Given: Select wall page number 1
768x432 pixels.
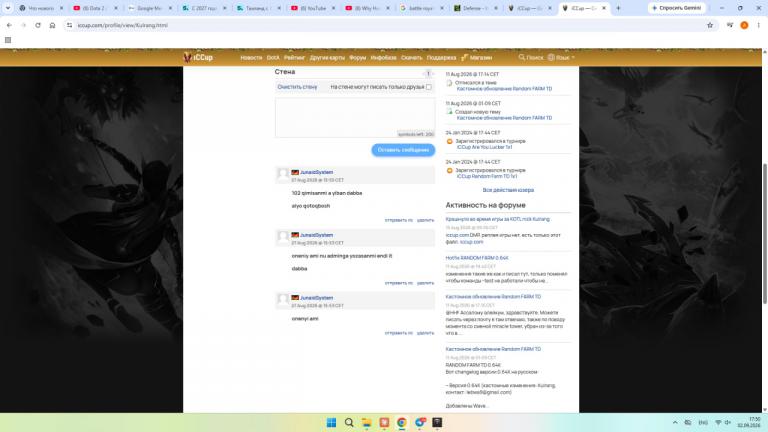Looking at the screenshot, I should pos(428,73).
